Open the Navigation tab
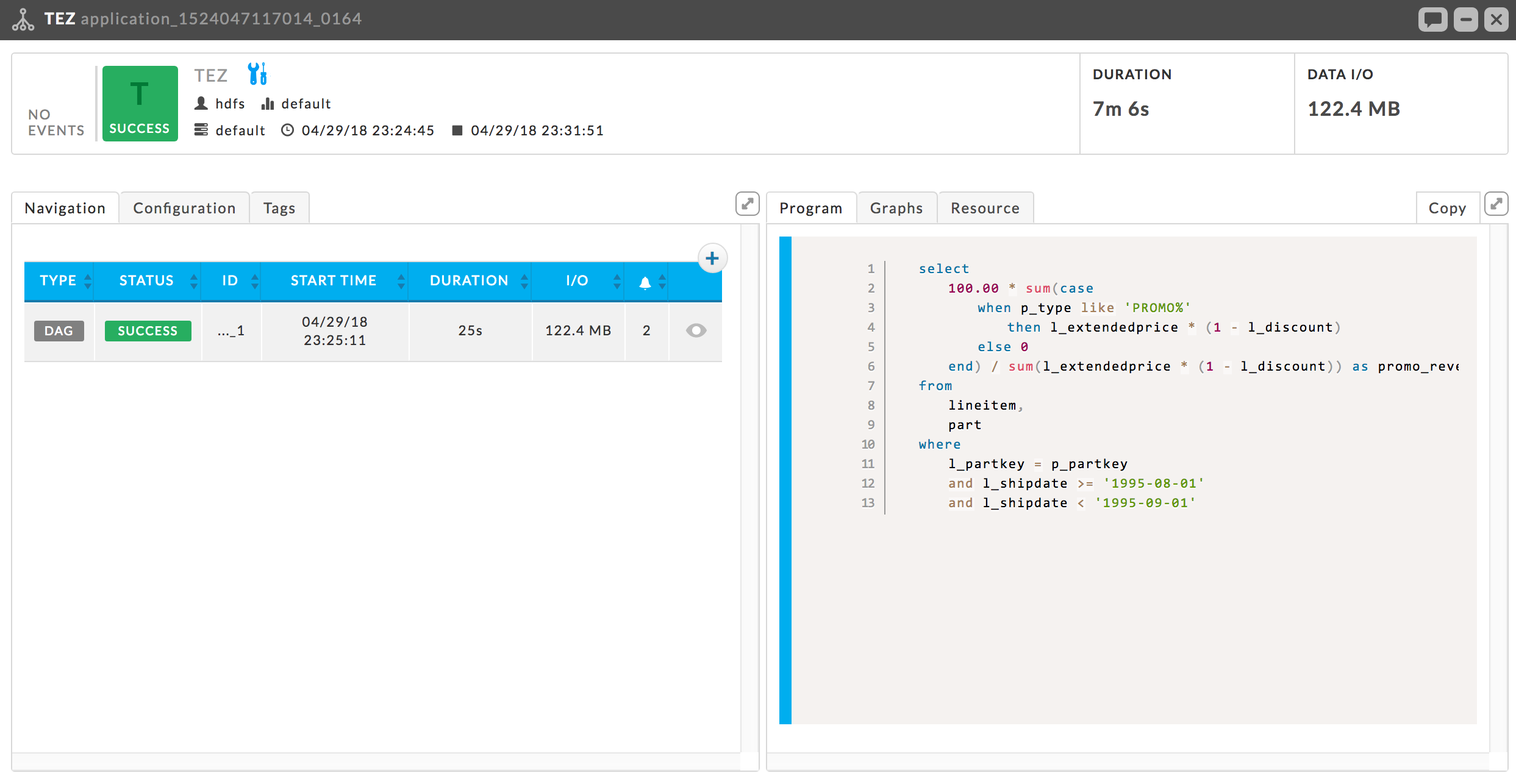Viewport: 1516px width, 784px height. coord(65,208)
